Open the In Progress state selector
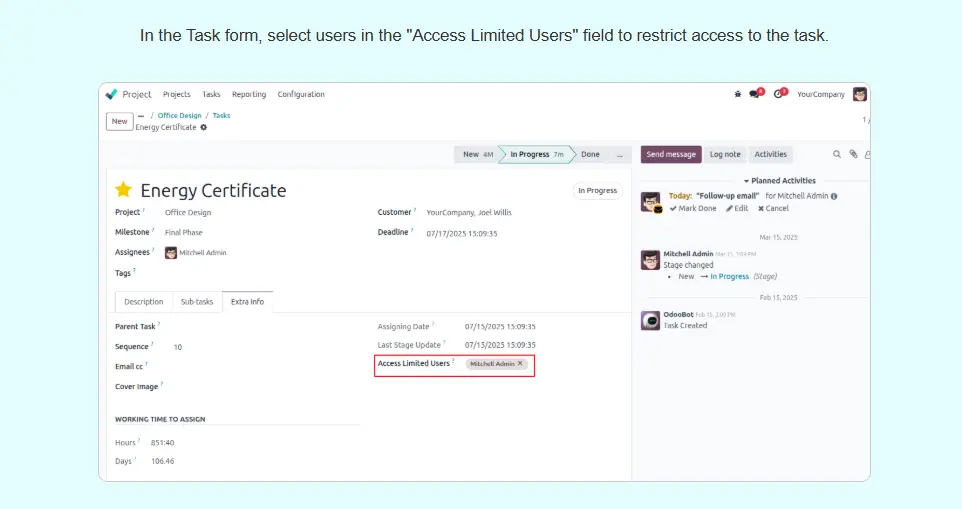962x509 pixels. click(597, 190)
